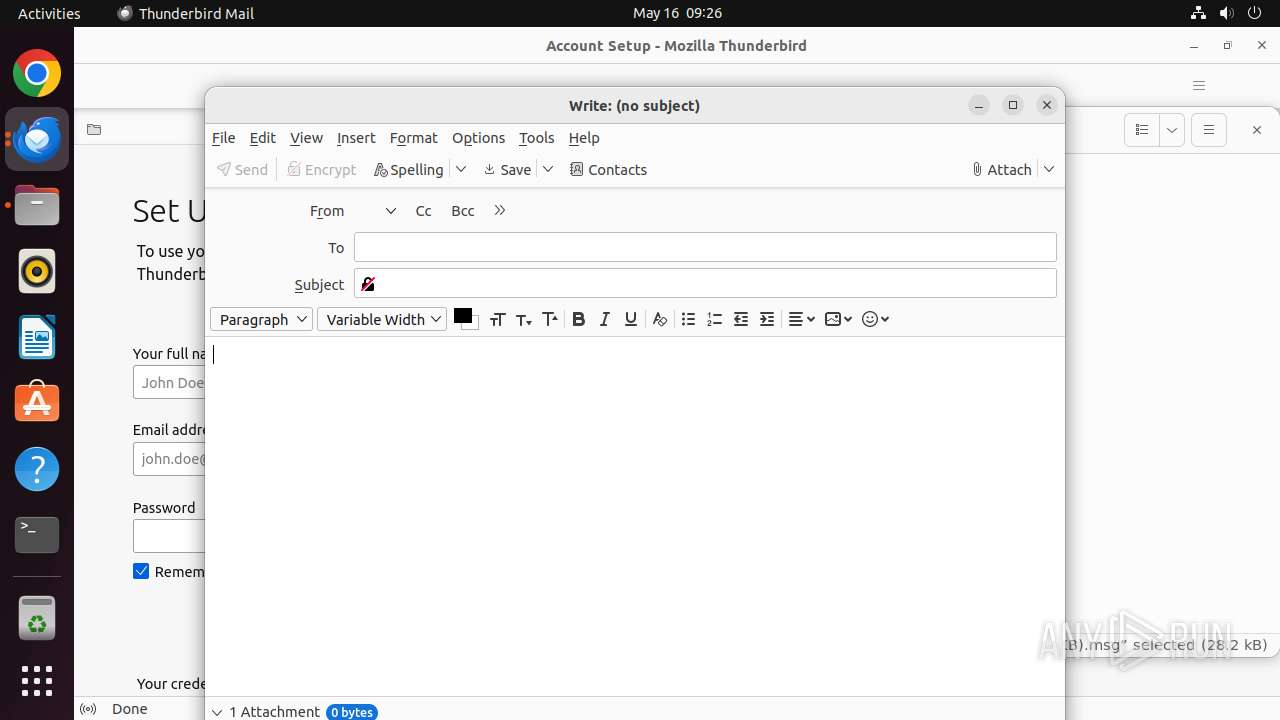Attach a file to the message

pos(1002,169)
